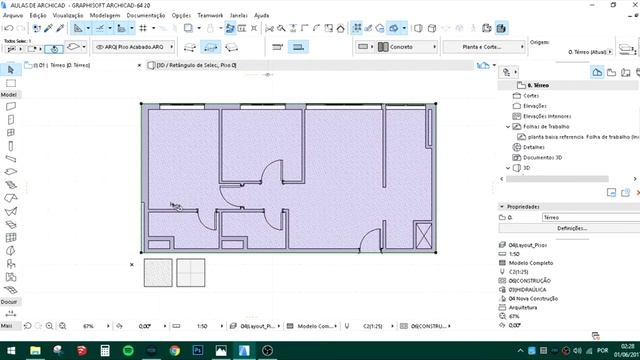The height and width of the screenshot is (360, 640).
Task: Select the Door tool
Action: (x=11, y=120)
